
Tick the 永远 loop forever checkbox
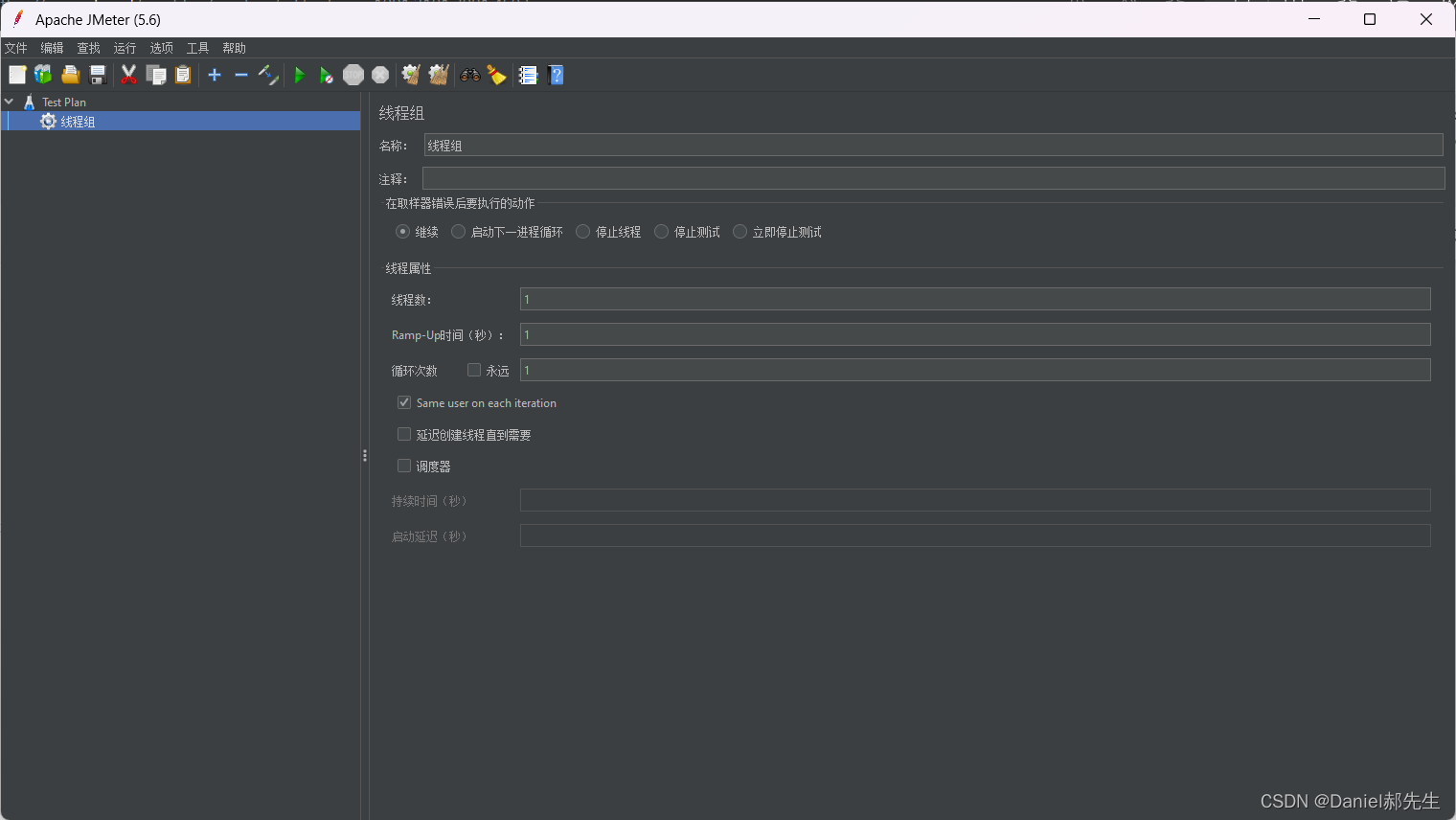[x=474, y=370]
